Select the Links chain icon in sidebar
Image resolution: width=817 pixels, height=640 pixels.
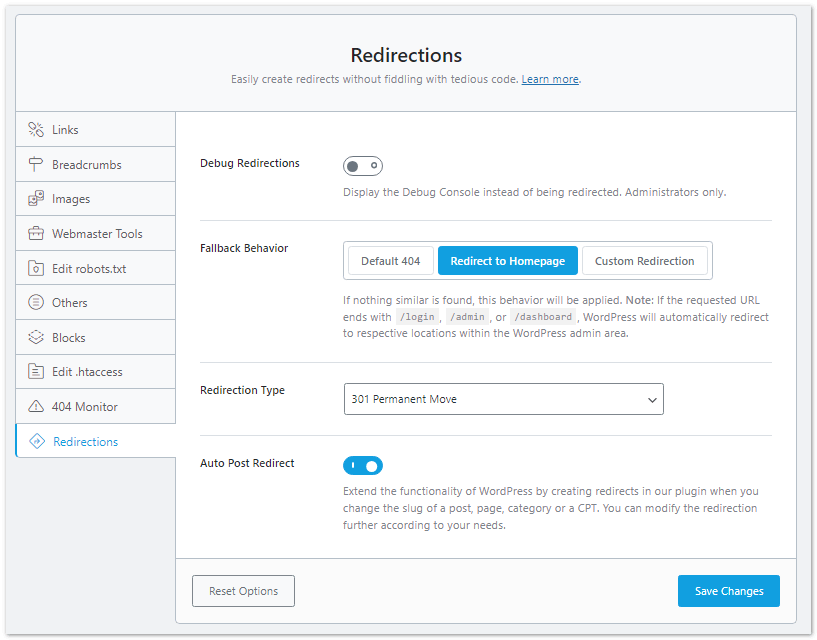36,129
